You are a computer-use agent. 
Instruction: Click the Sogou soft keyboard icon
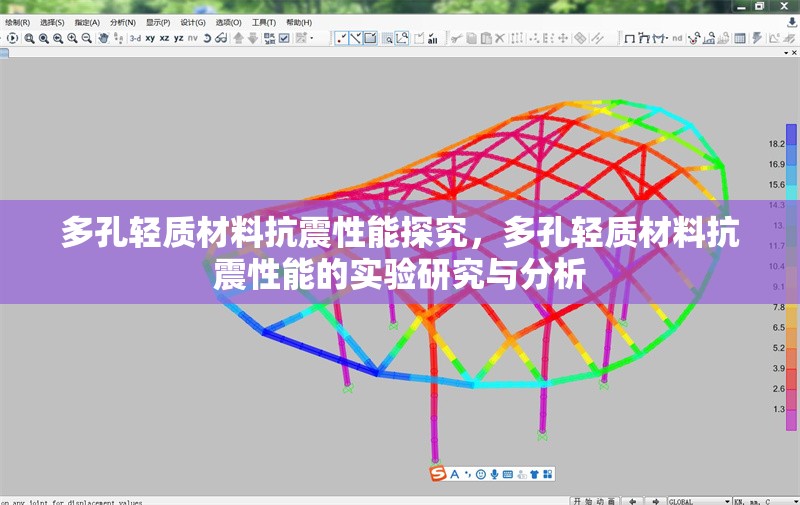coord(508,474)
